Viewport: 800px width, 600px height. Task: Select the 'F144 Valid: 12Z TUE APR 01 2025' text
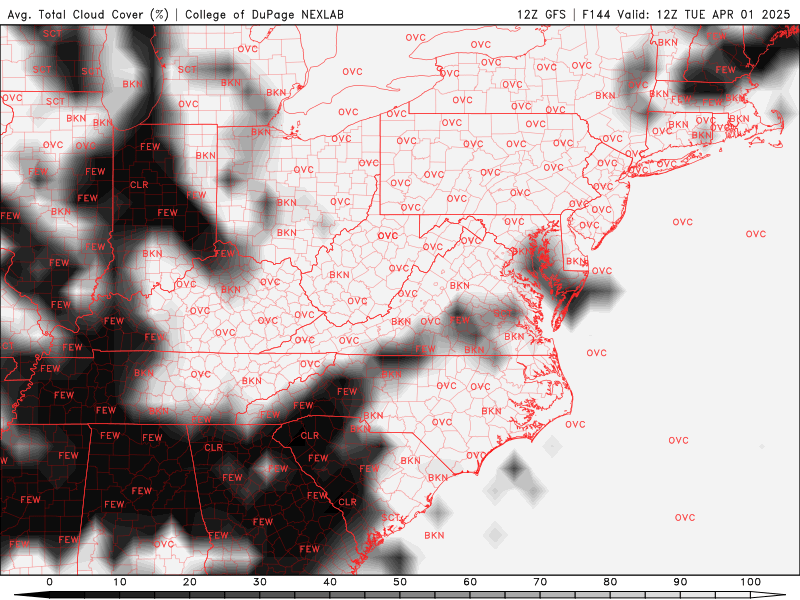[686, 14]
